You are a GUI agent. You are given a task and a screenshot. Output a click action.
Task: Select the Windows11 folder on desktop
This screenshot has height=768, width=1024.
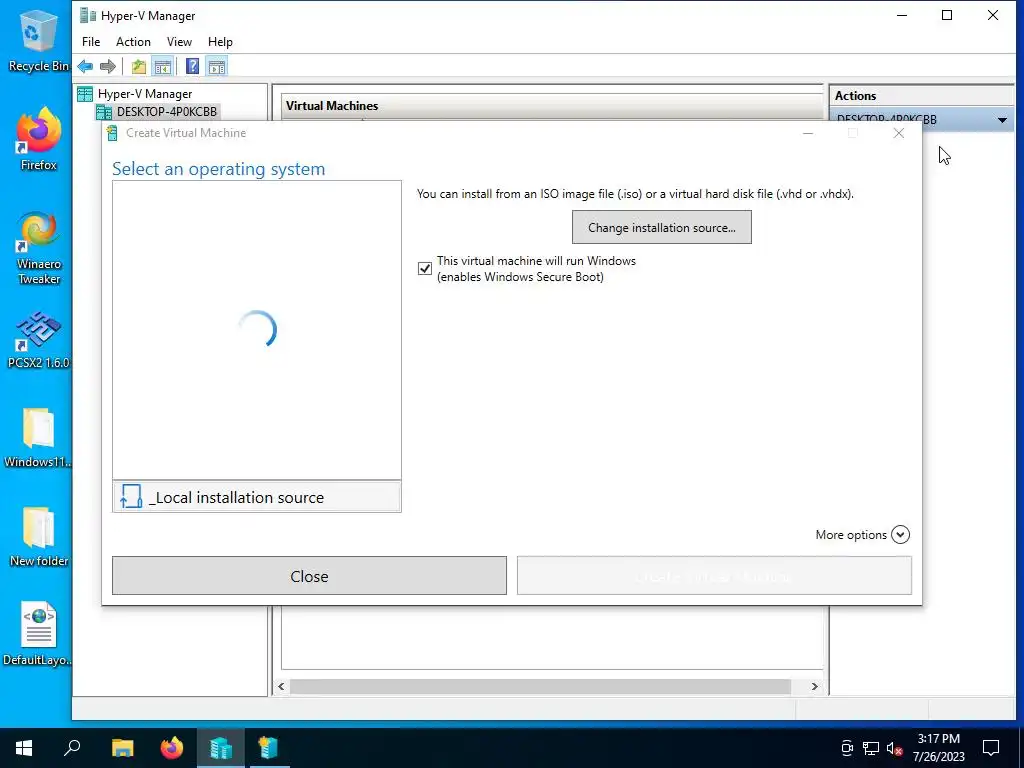click(38, 438)
